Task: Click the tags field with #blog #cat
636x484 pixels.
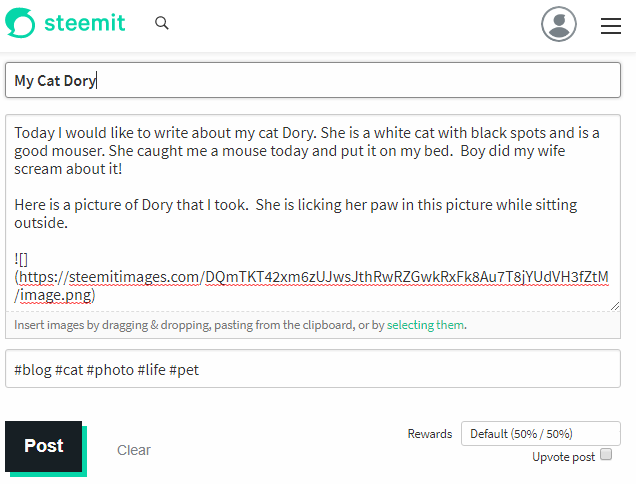Action: coord(300,370)
